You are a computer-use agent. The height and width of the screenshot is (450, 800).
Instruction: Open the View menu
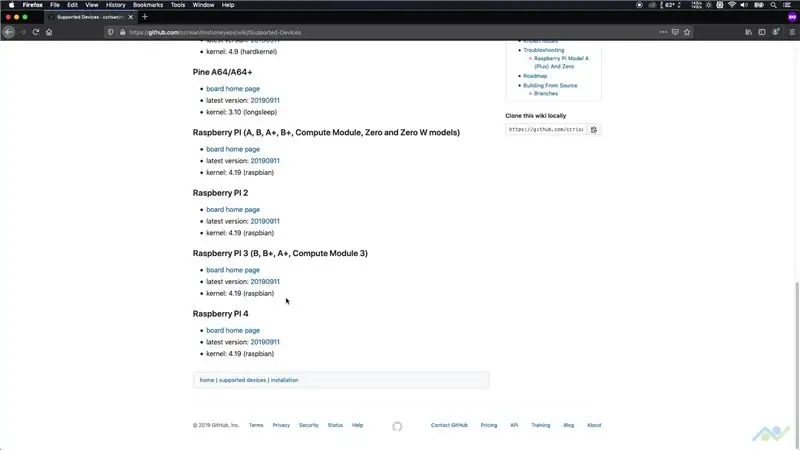92,5
